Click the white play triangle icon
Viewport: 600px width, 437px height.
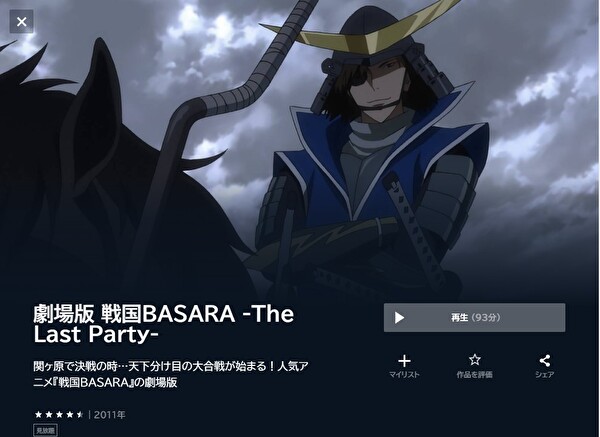[x=399, y=318]
